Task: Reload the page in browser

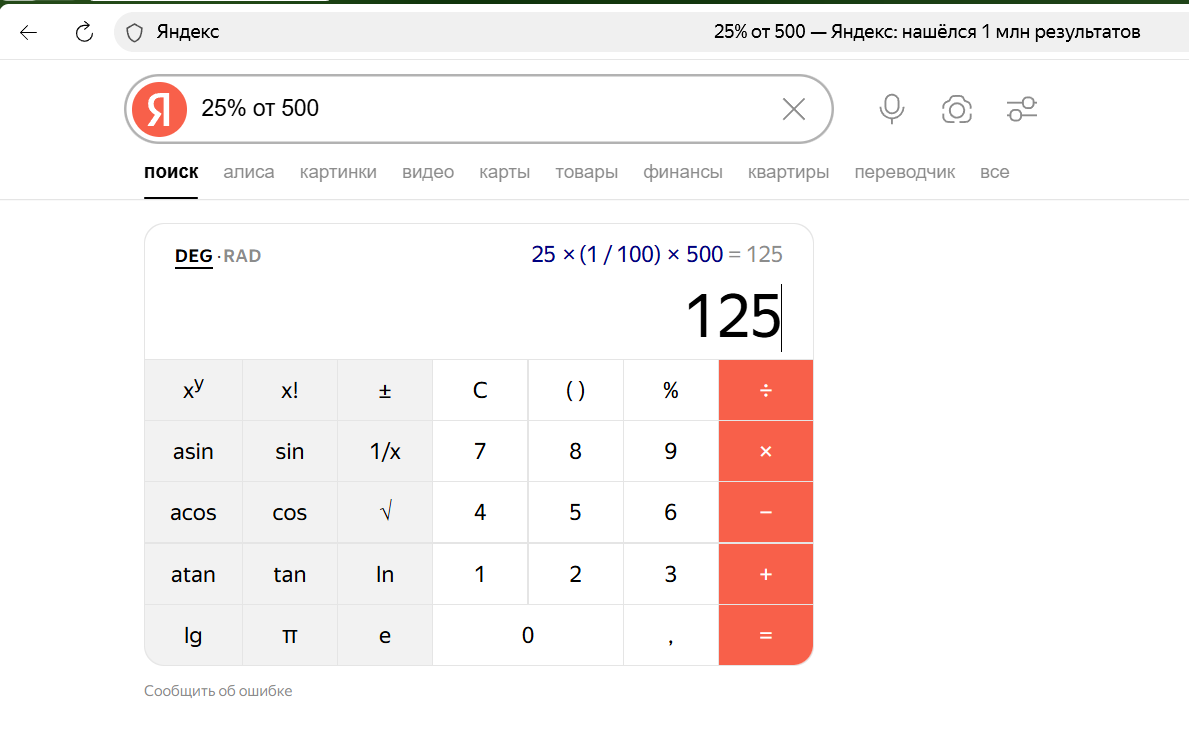Action: 85,32
